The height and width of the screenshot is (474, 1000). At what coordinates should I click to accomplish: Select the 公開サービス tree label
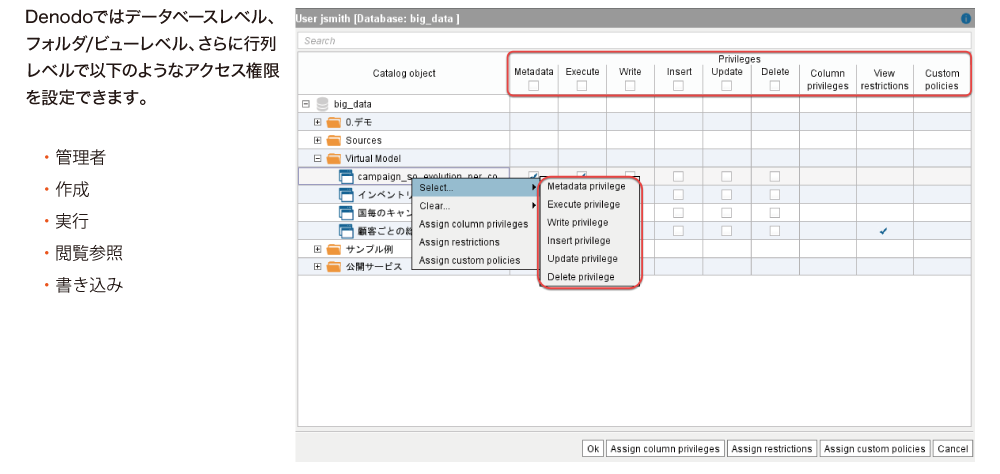tap(374, 267)
